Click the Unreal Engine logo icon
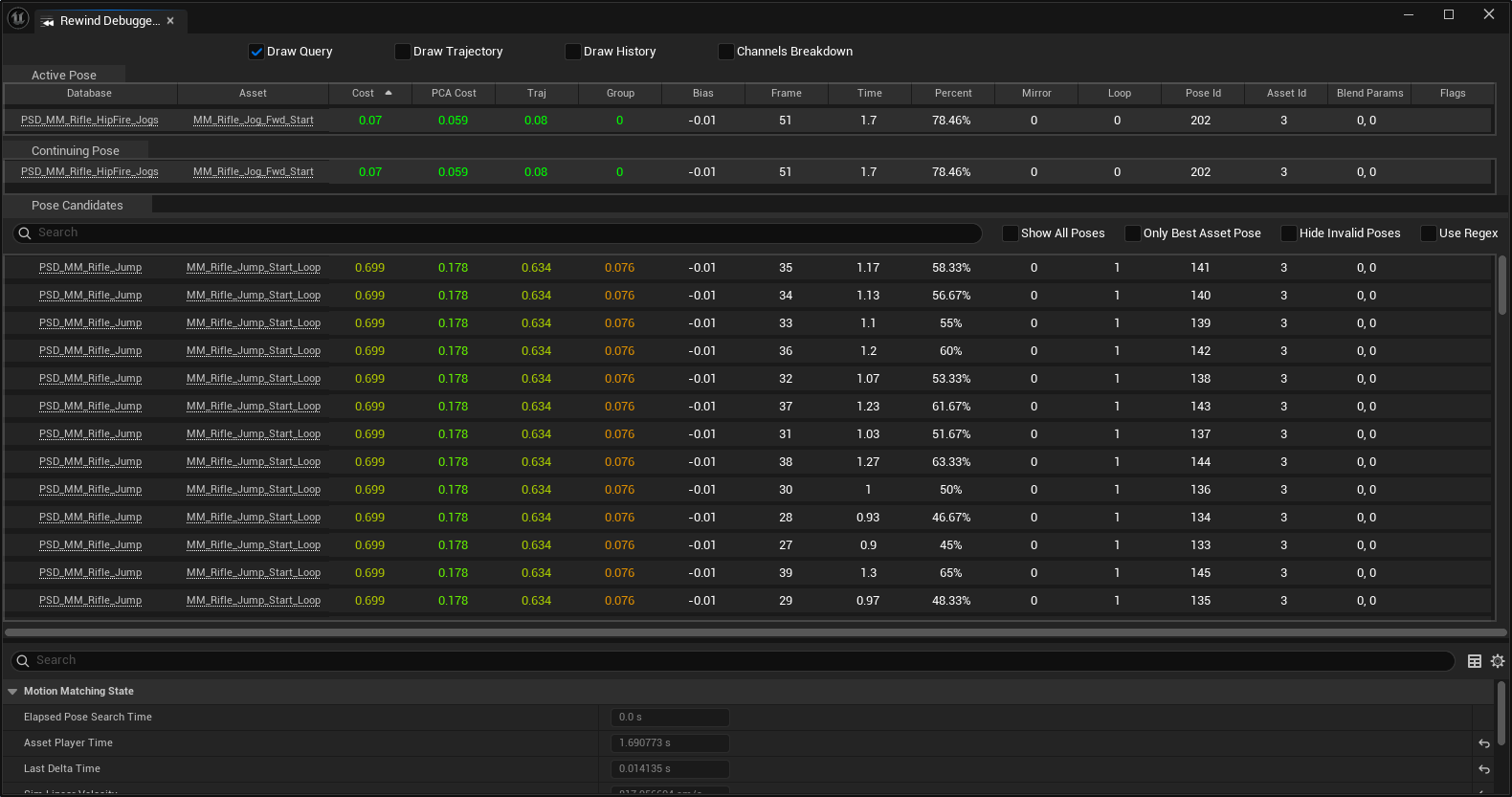1512x797 pixels. pyautogui.click(x=18, y=18)
